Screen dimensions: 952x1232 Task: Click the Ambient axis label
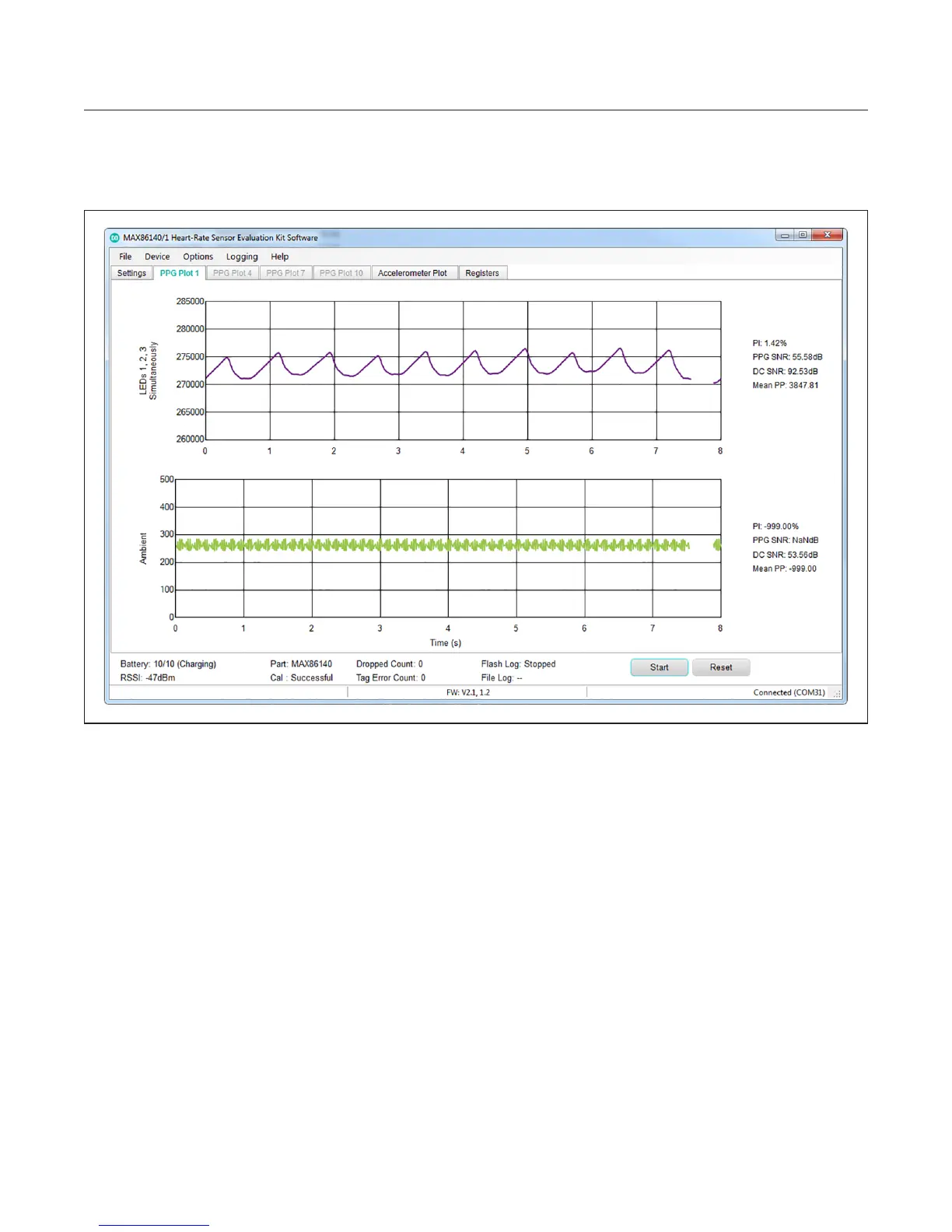(x=143, y=548)
